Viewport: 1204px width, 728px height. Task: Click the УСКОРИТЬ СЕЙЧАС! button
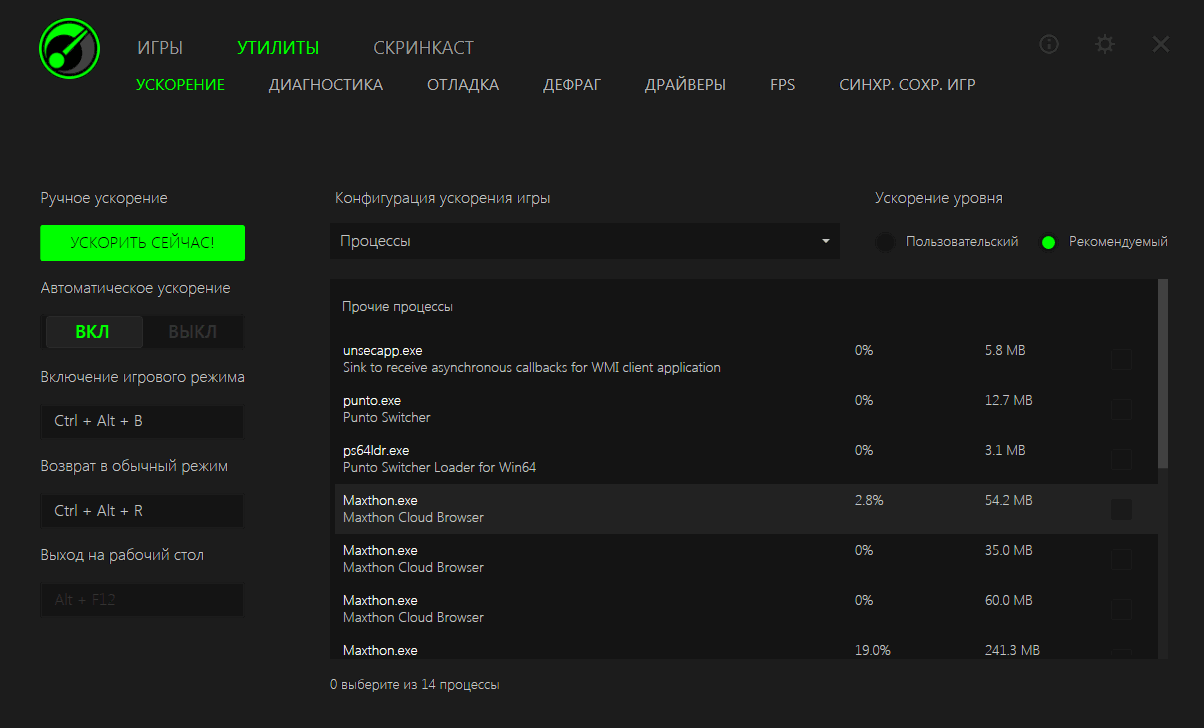point(142,243)
